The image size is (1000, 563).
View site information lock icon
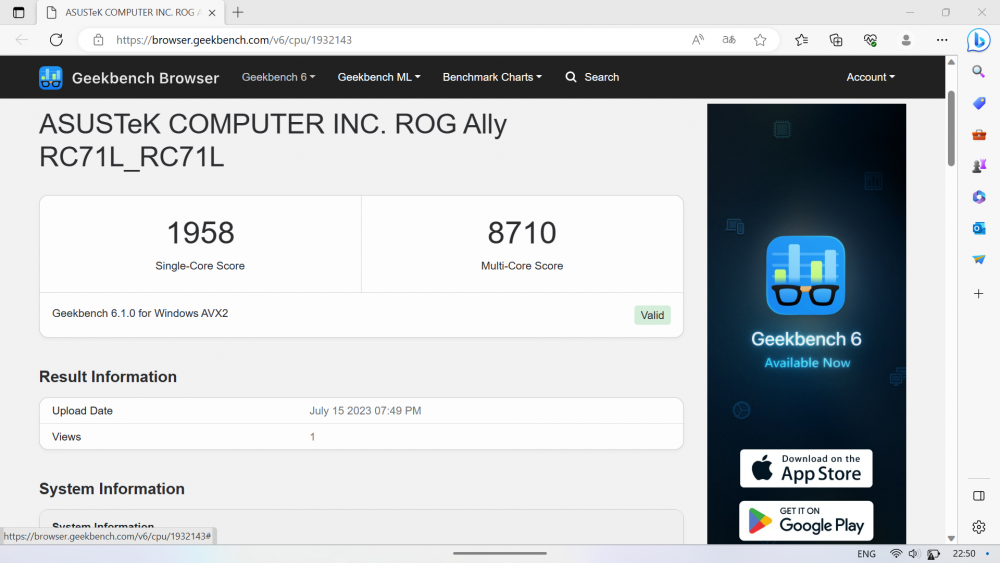point(98,40)
